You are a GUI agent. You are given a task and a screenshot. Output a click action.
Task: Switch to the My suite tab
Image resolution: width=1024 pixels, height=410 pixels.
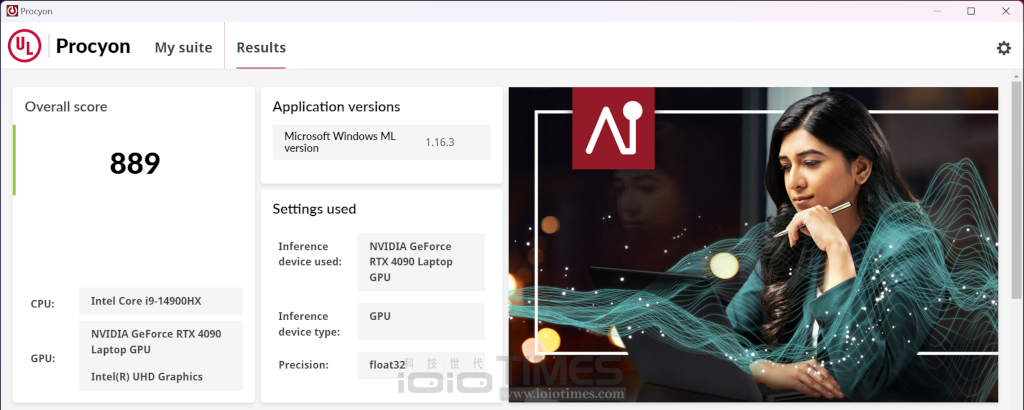click(184, 48)
